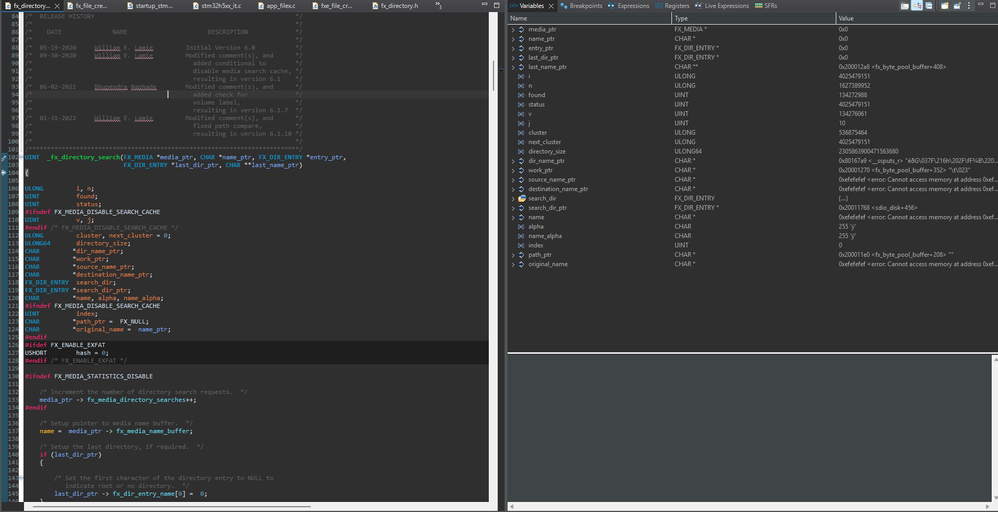The height and width of the screenshot is (512, 998).
Task: Click value 10 of variable j
Action: coord(842,123)
